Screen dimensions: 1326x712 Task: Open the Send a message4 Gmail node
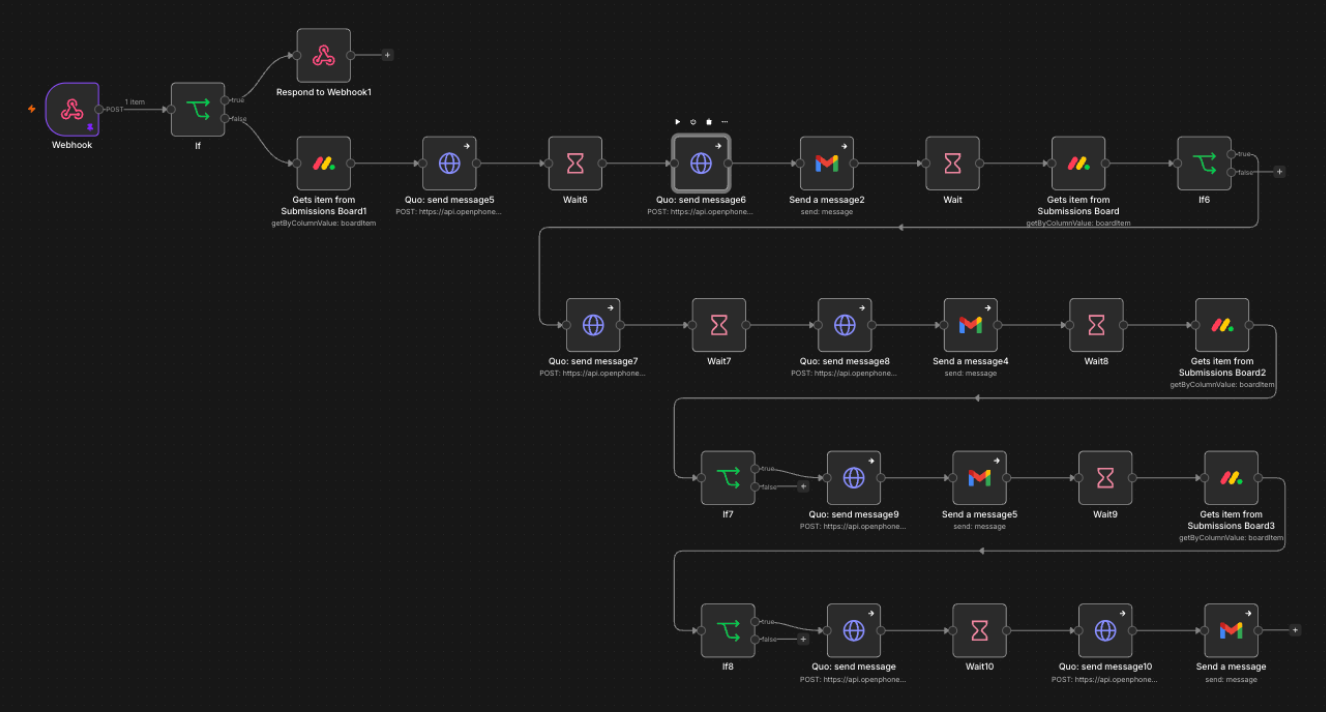[x=971, y=325]
